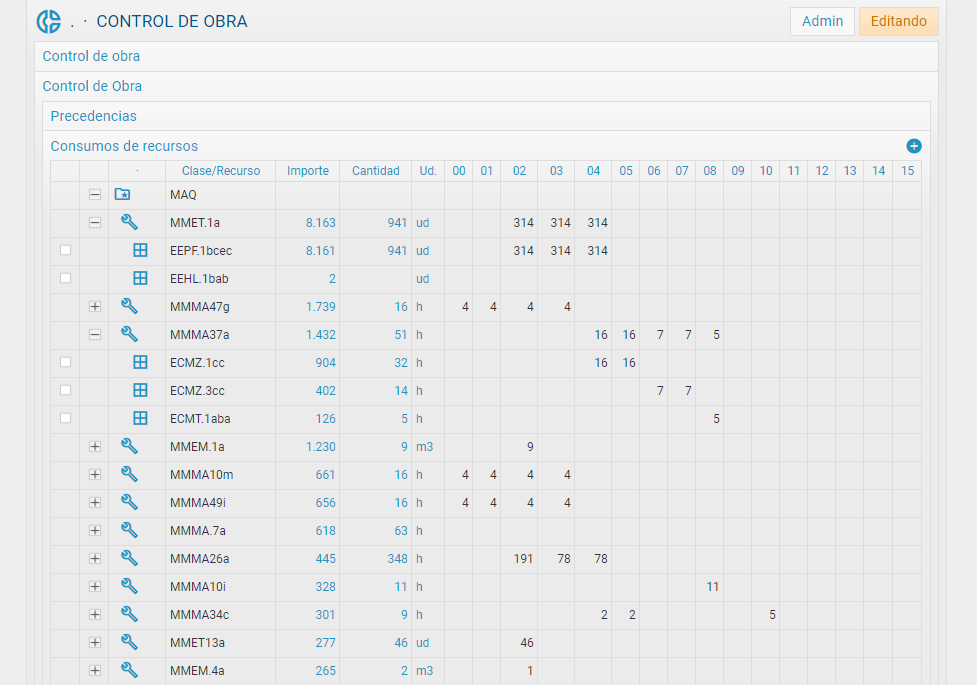The height and width of the screenshot is (685, 977).
Task: Click the grid icon beside ECMT.1aba
Action: click(x=140, y=418)
